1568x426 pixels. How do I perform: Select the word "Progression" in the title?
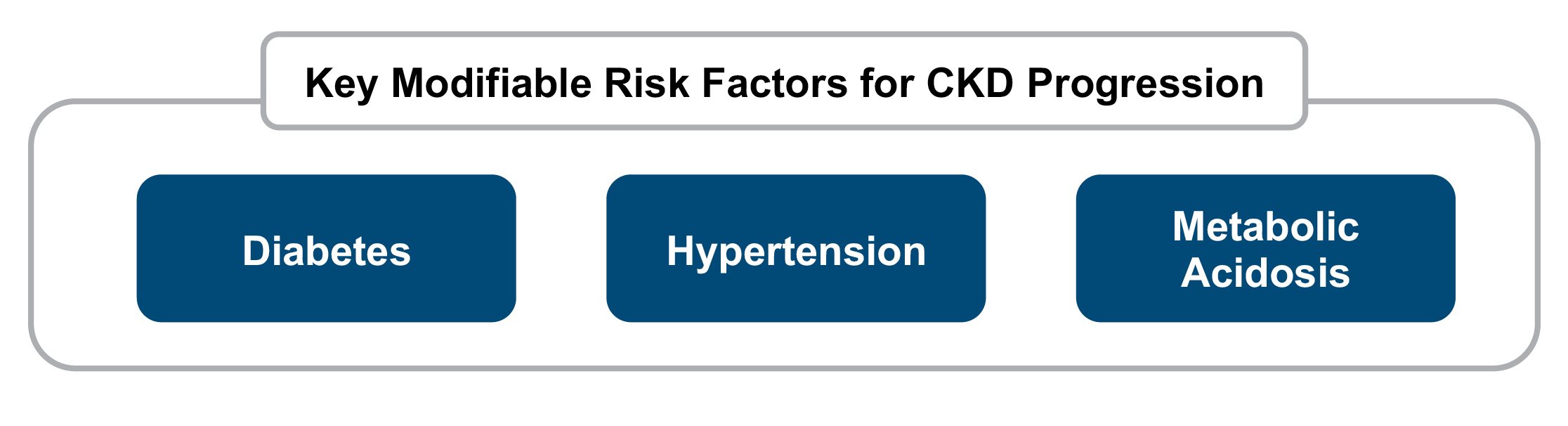point(1145,83)
